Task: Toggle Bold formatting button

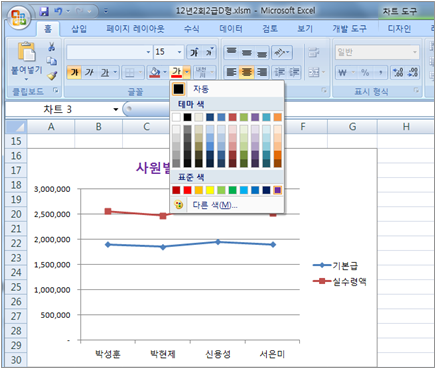Action: [74, 72]
